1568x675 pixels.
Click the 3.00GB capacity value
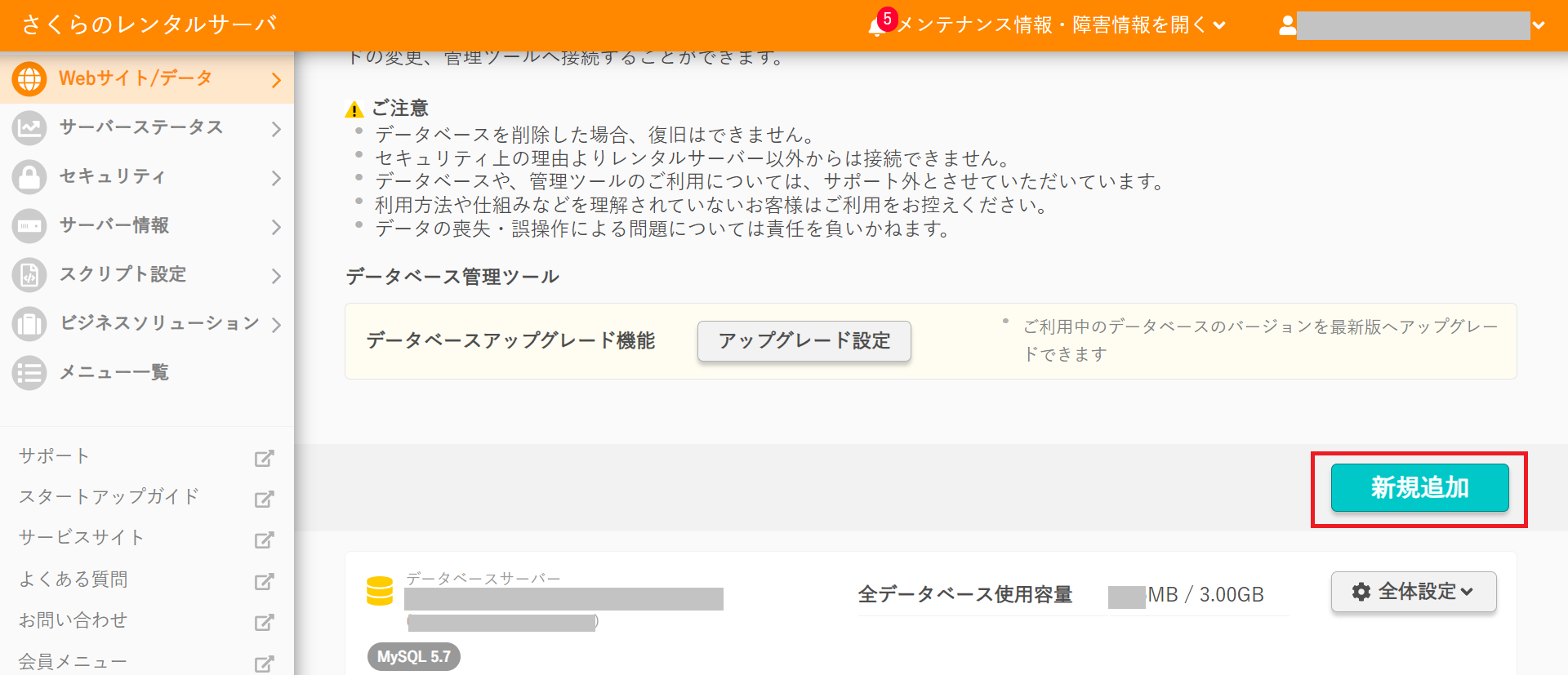click(x=1232, y=595)
